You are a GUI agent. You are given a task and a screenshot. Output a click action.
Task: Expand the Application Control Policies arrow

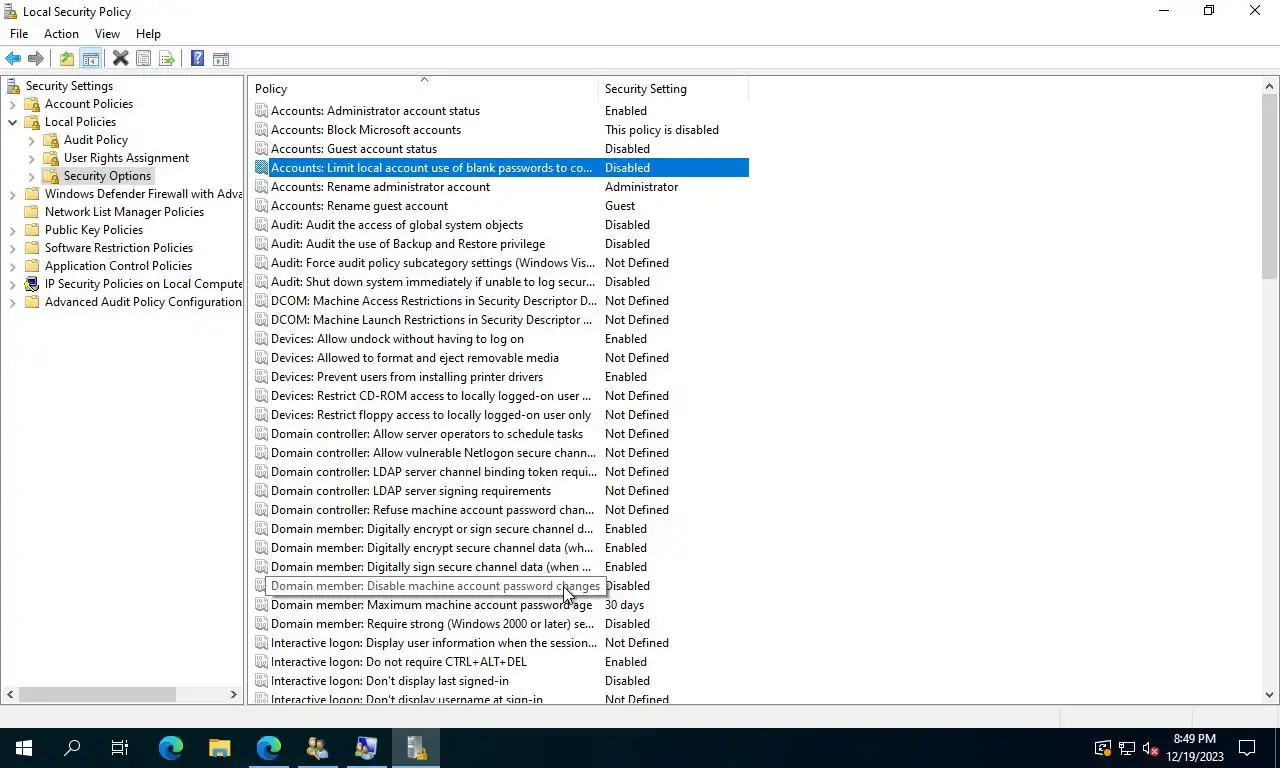(12, 266)
